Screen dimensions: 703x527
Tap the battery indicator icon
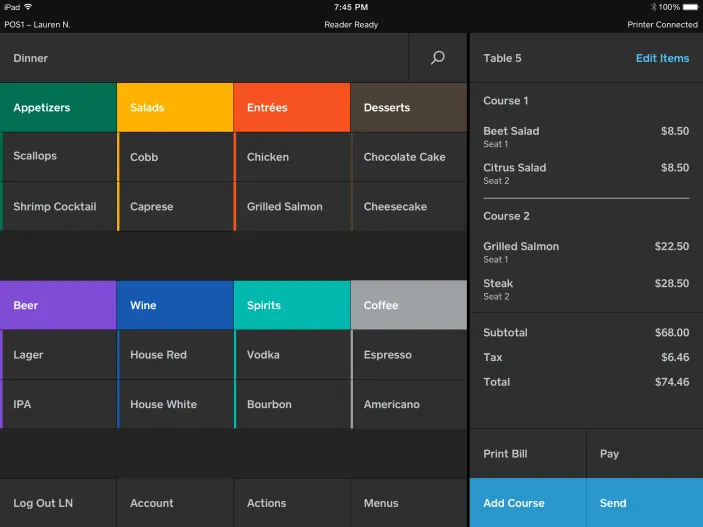690,7
